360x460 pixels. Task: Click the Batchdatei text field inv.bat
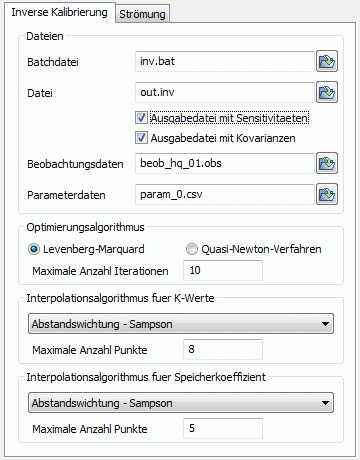tap(225, 61)
